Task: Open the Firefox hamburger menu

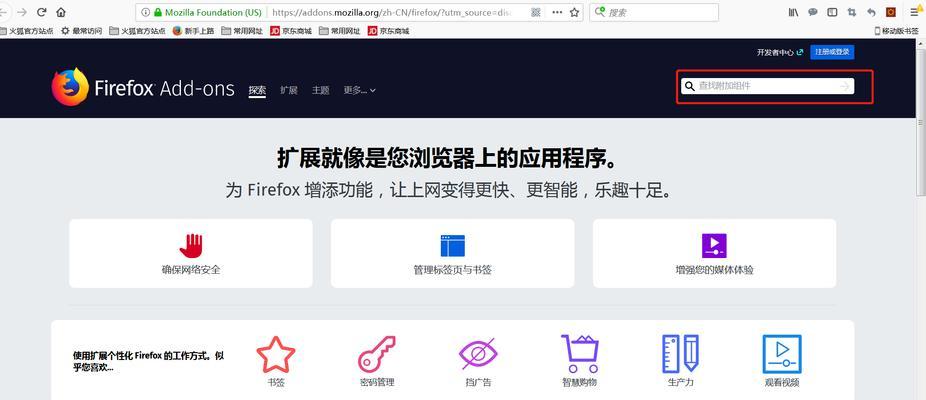Action: 914,12
